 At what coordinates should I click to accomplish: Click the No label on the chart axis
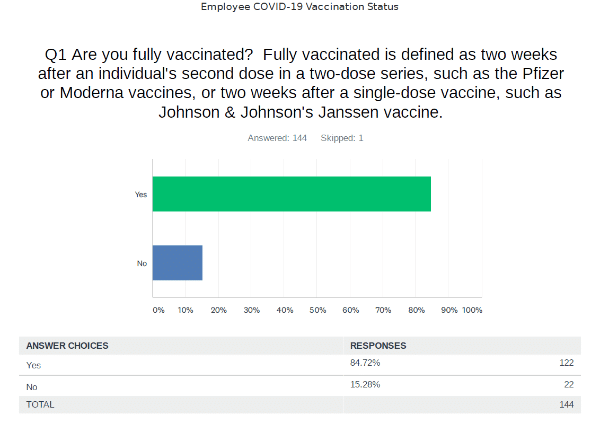142,263
